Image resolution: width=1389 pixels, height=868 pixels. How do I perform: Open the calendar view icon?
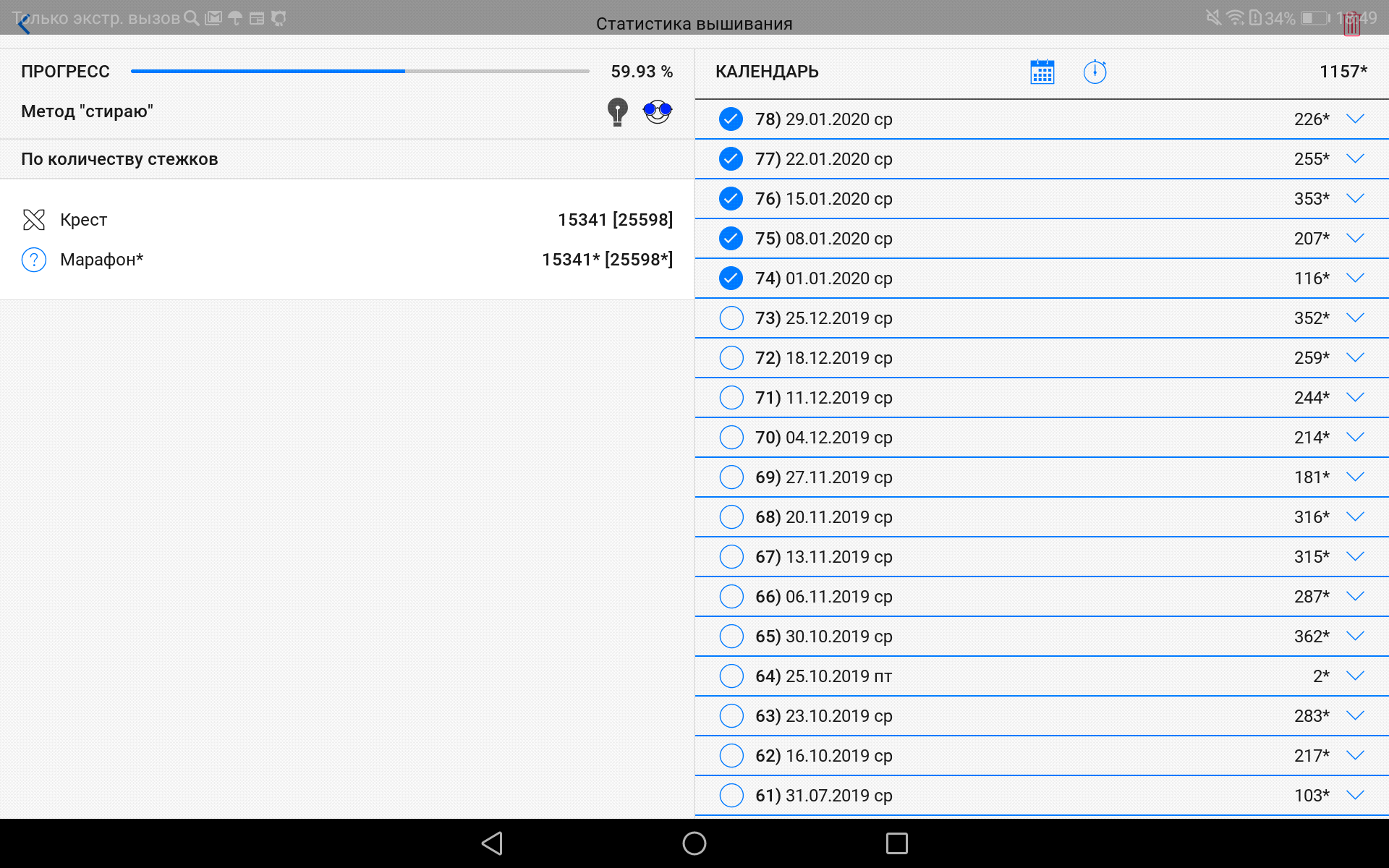coord(1042,72)
